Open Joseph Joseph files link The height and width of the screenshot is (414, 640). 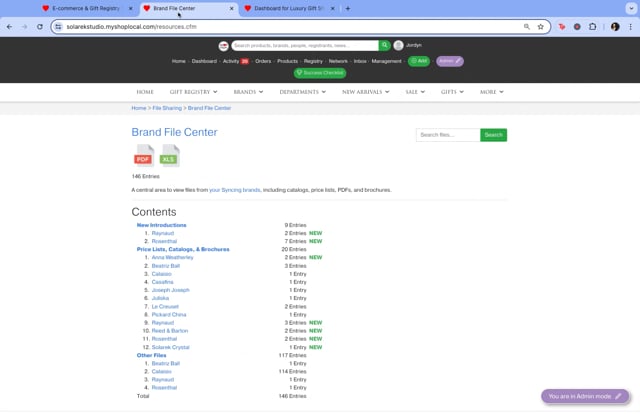point(171,290)
